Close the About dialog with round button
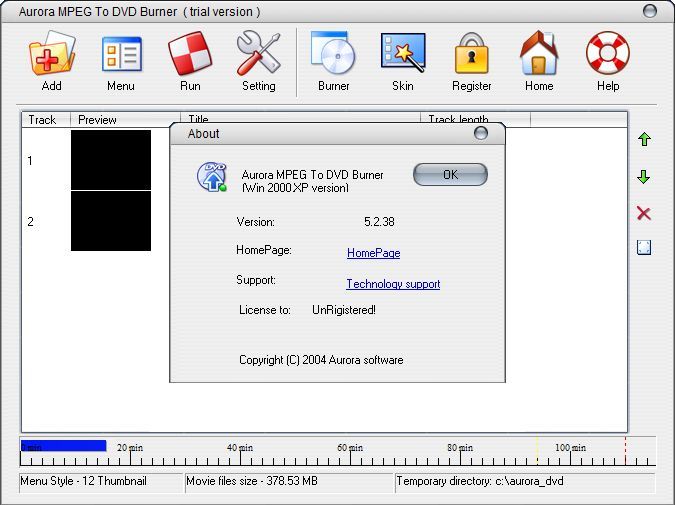675x505 pixels. [x=481, y=133]
